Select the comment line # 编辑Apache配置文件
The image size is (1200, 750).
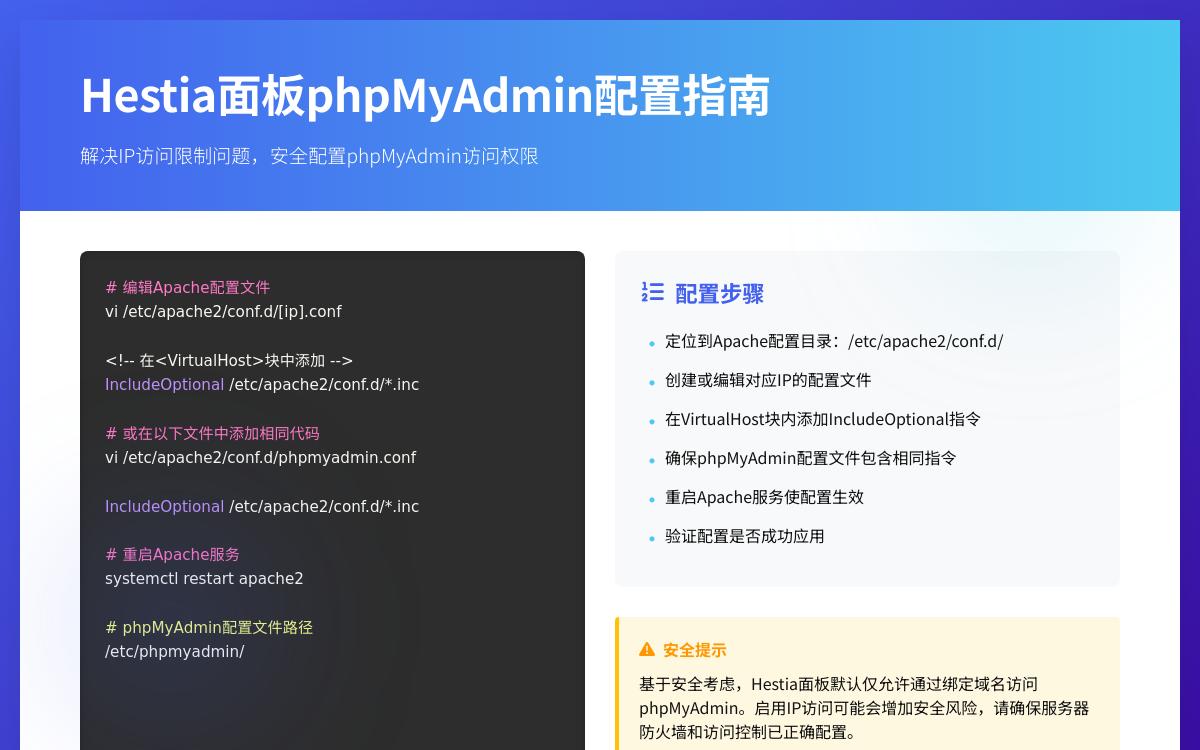187,287
